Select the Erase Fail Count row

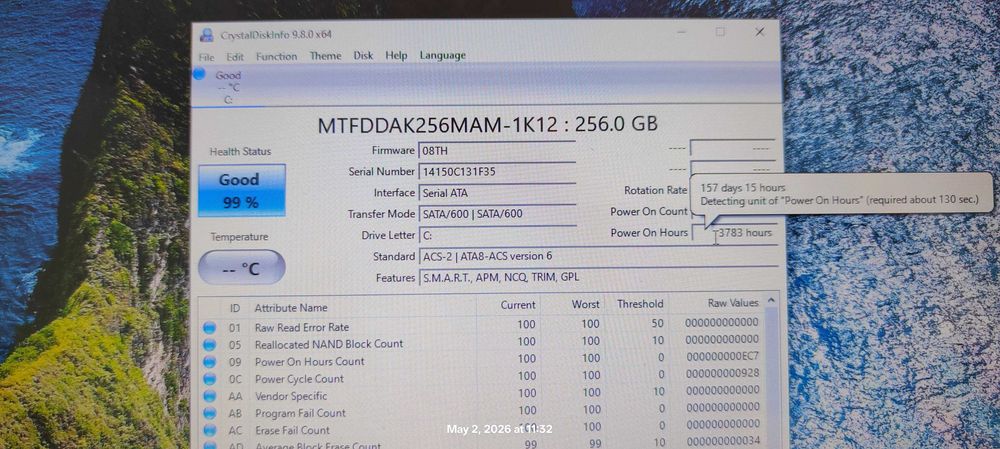point(482,429)
